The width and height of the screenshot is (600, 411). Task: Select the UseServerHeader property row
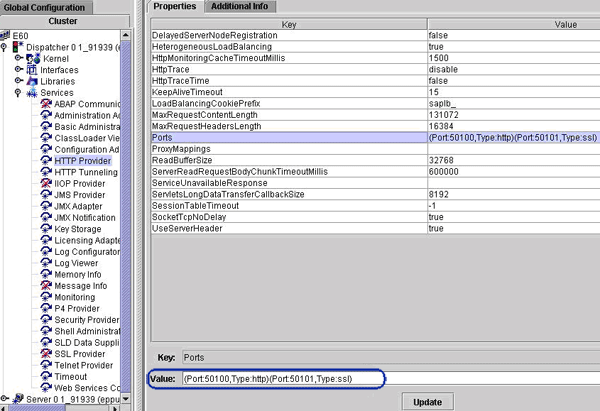coord(375,228)
